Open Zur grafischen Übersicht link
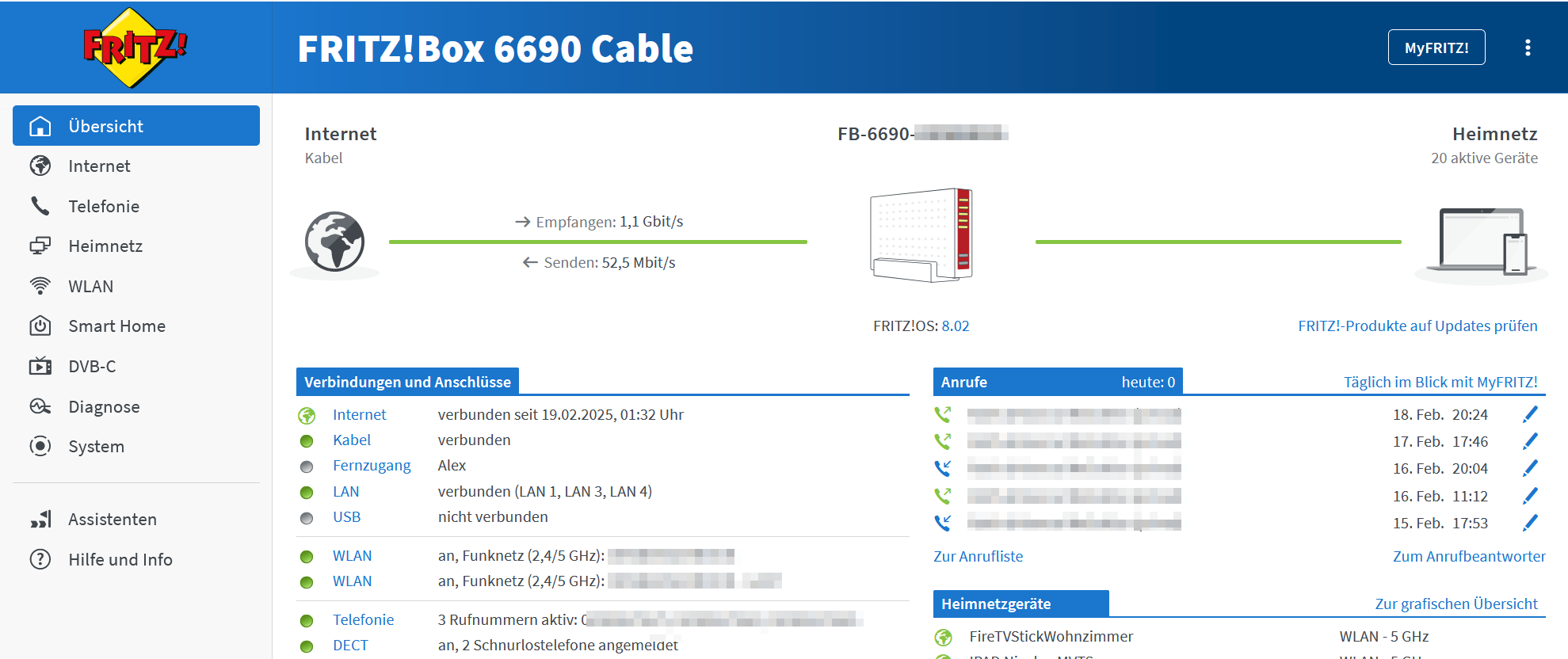1568x659 pixels. click(x=1456, y=604)
